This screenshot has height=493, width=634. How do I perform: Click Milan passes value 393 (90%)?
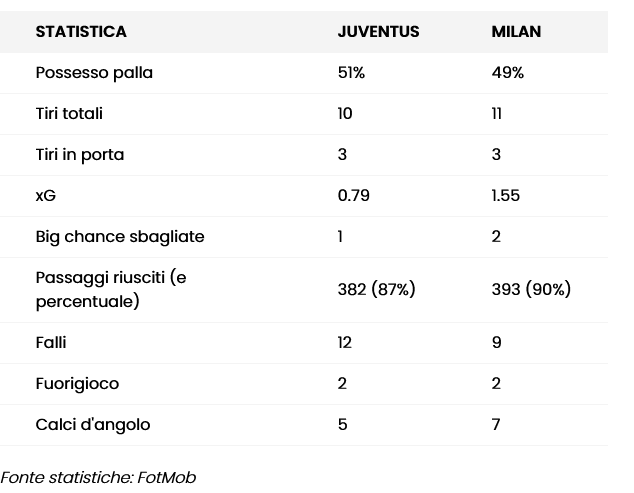click(531, 290)
